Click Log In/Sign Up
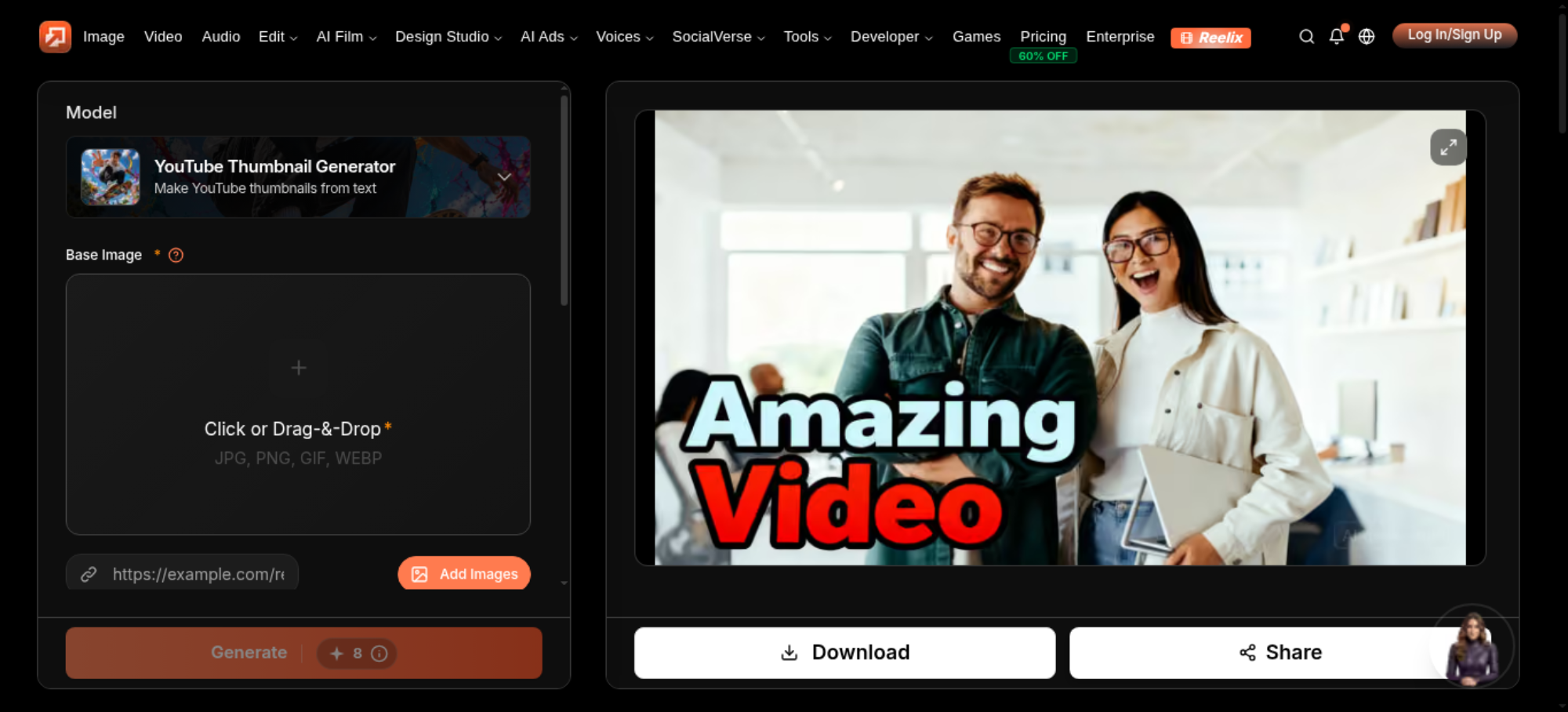This screenshot has height=712, width=1568. [1454, 35]
